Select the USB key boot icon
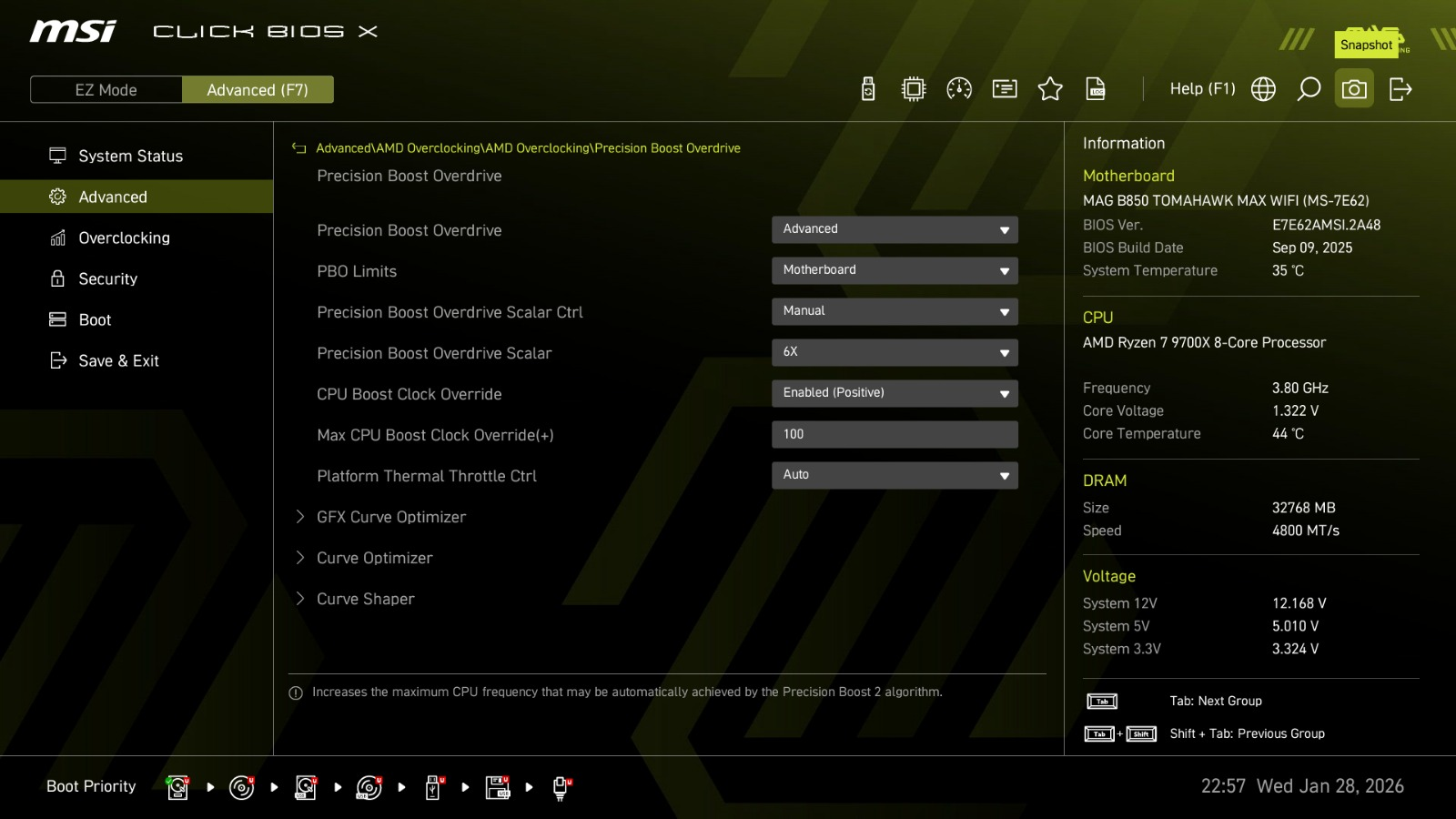Image resolution: width=1456 pixels, height=819 pixels. point(434,787)
